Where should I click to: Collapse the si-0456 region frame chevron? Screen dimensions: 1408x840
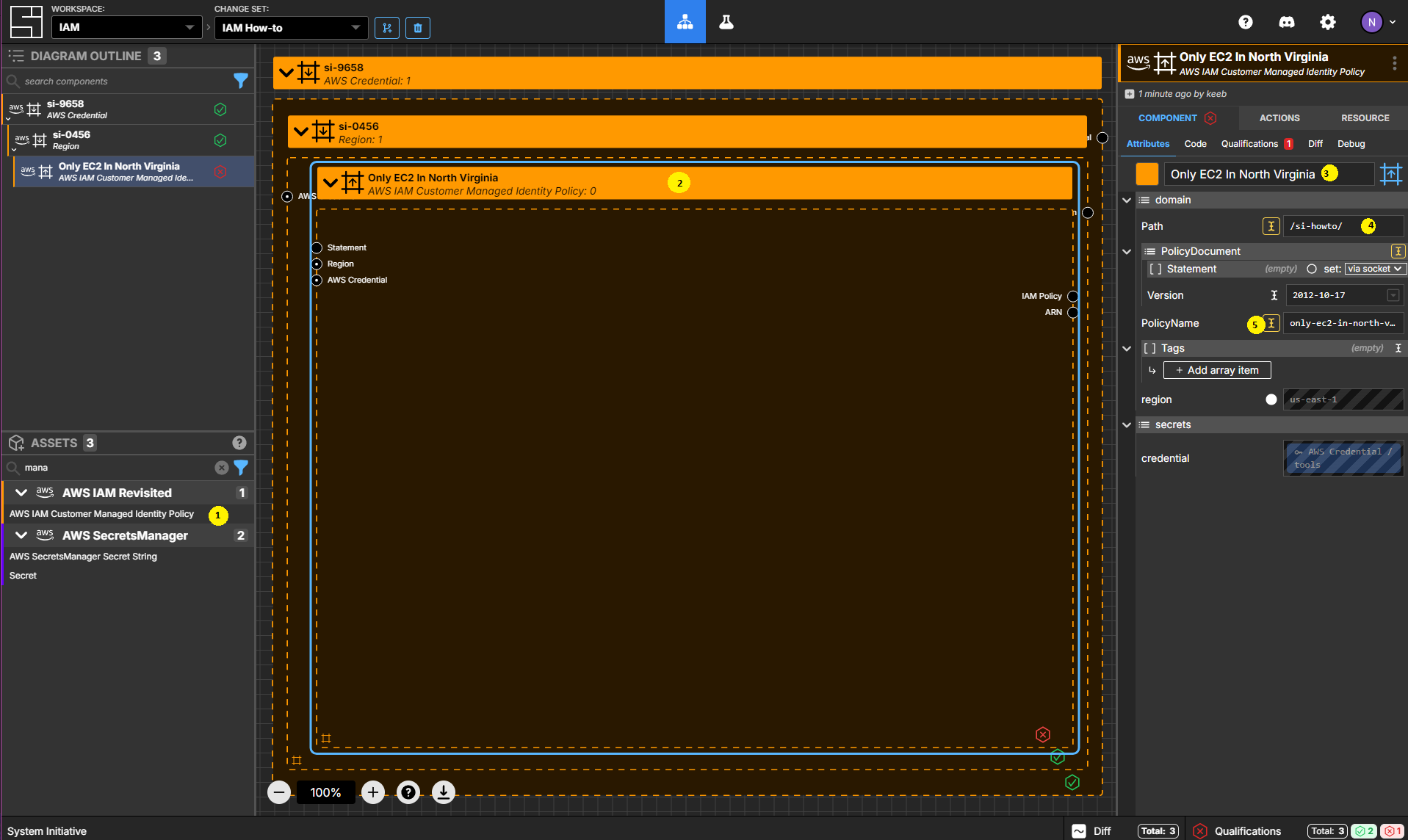pyautogui.click(x=301, y=131)
